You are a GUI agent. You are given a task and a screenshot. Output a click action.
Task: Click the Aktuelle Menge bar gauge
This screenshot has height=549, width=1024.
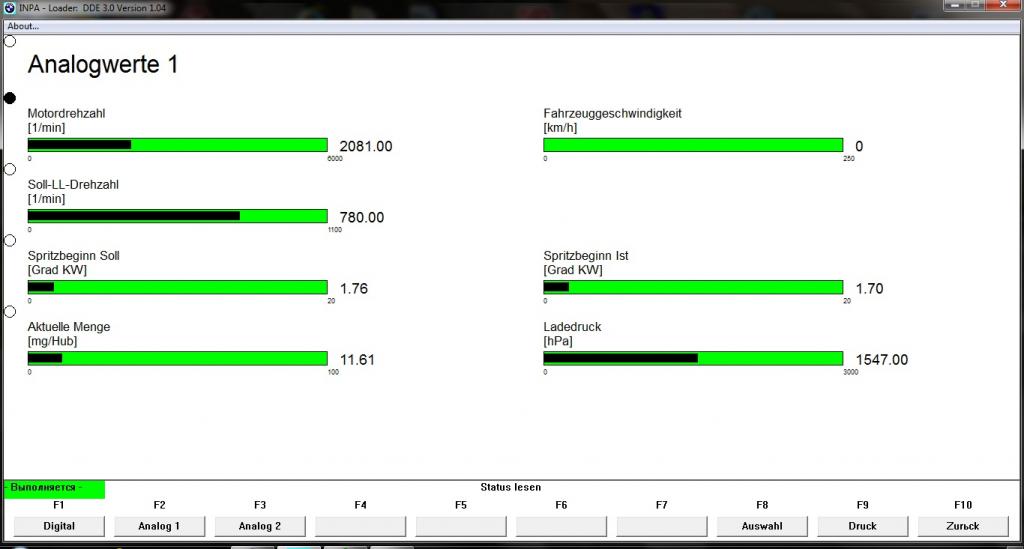tap(178, 358)
